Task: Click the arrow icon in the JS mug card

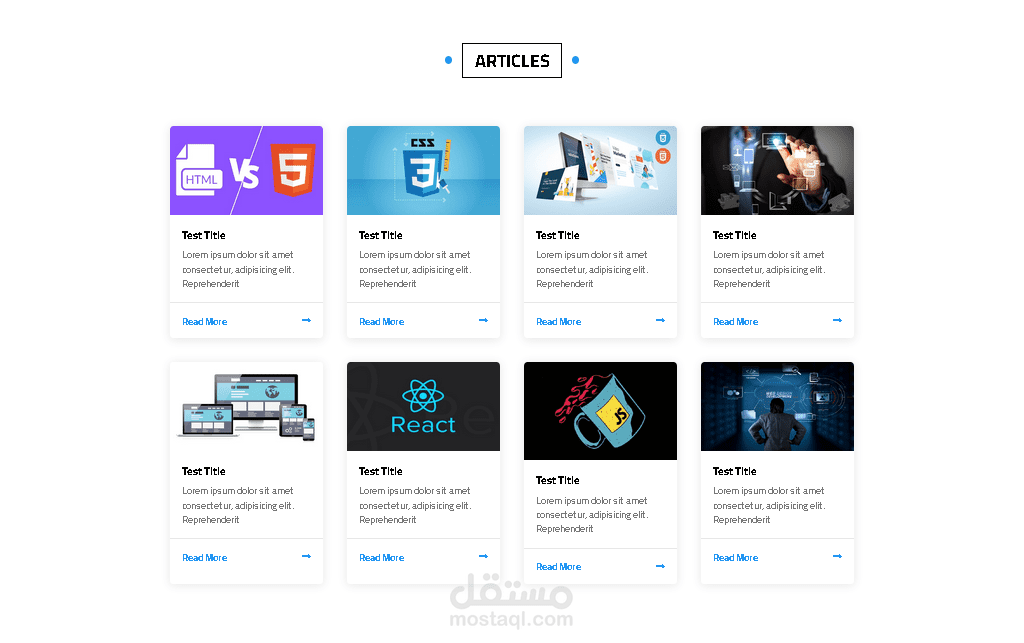Action: [x=660, y=567]
